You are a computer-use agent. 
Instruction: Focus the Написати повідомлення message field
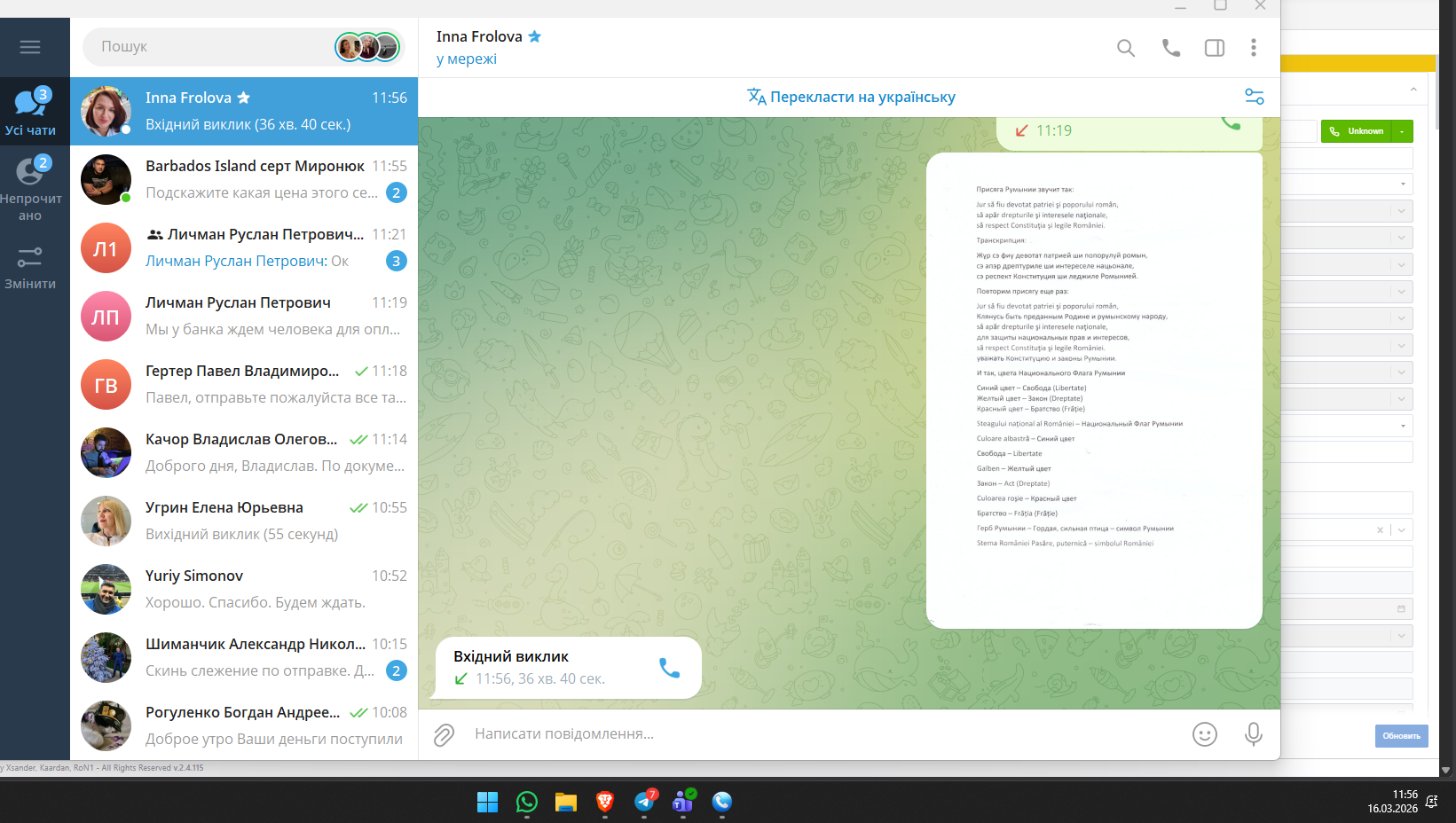pyautogui.click(x=825, y=734)
